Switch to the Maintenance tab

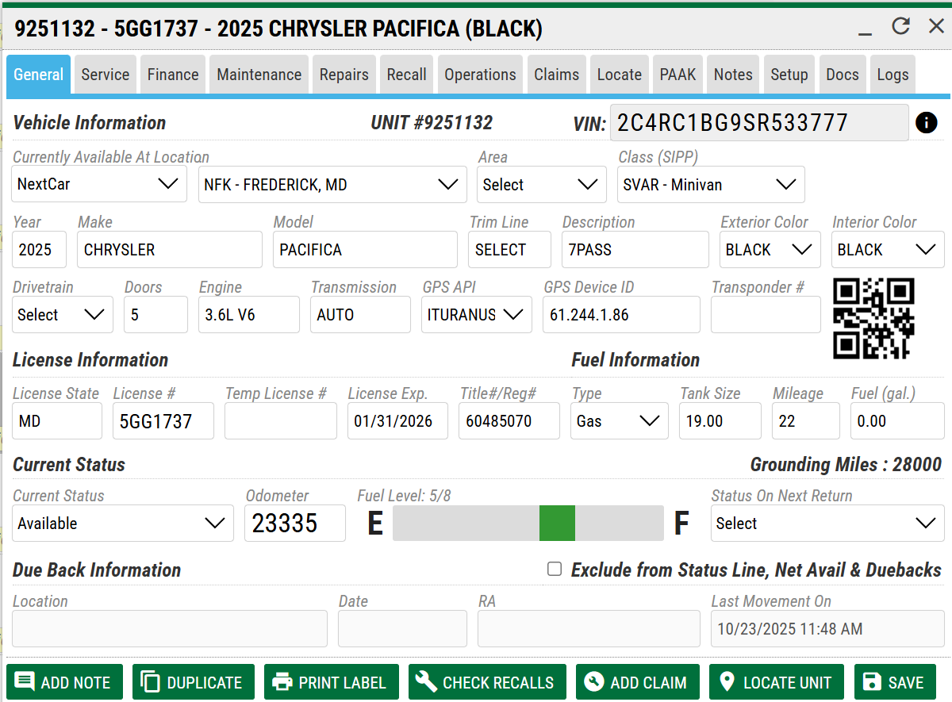pos(259,75)
